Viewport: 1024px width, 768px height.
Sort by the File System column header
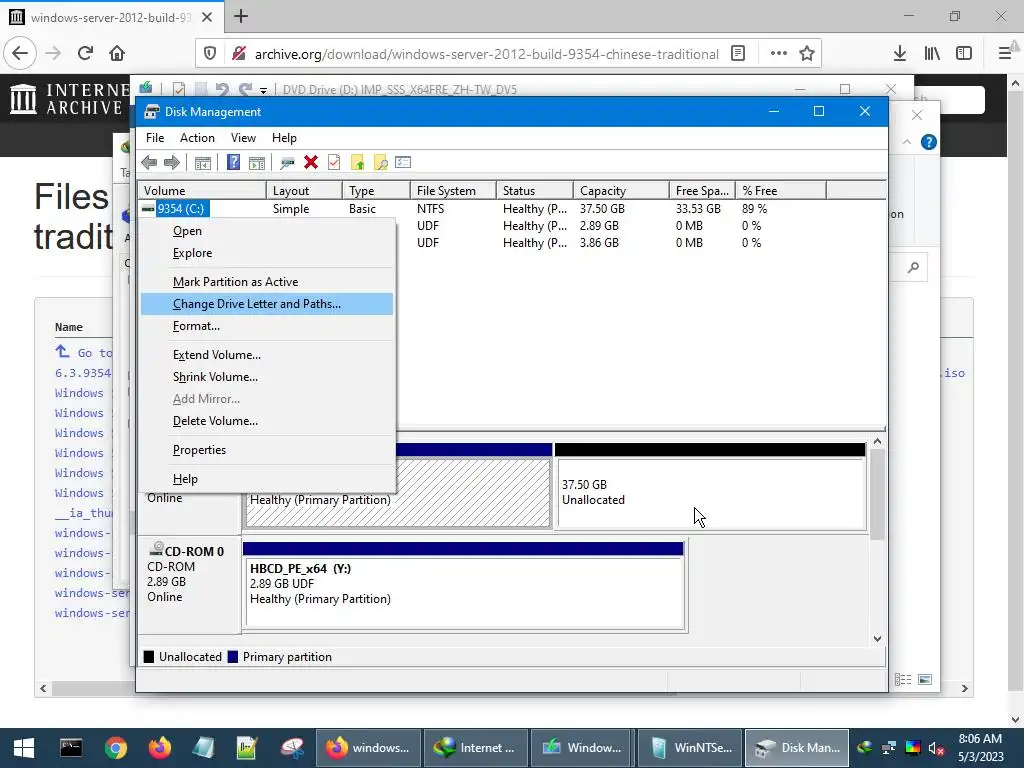point(453,191)
